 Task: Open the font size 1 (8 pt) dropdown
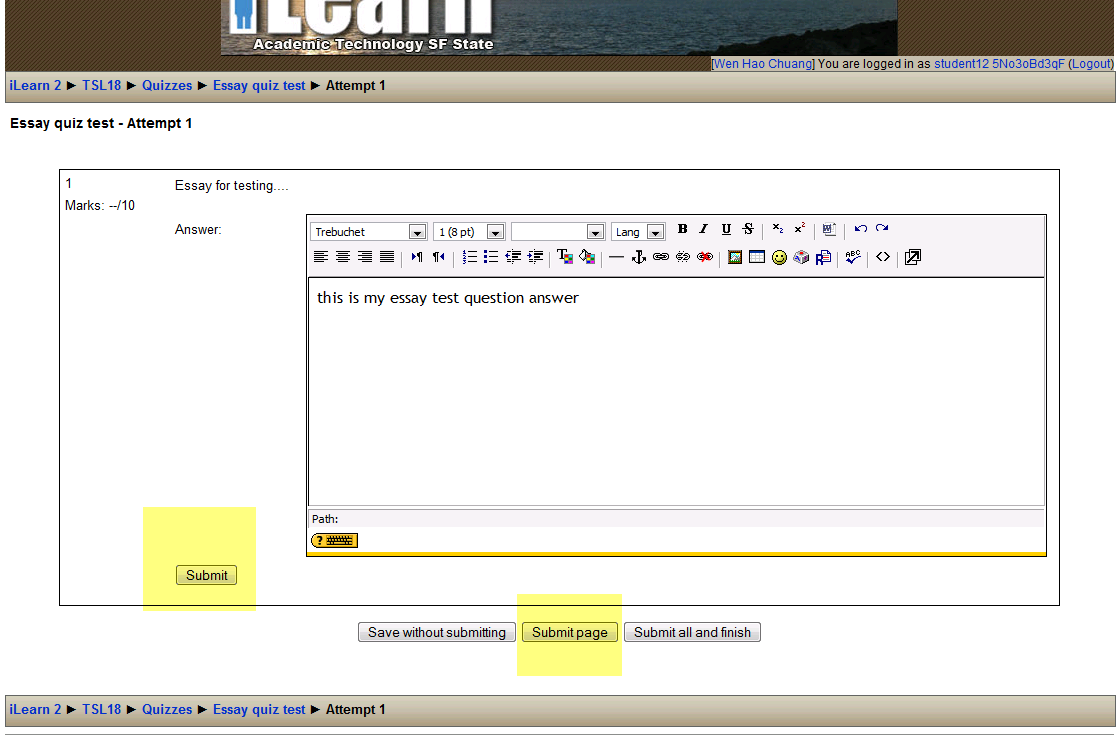(469, 232)
